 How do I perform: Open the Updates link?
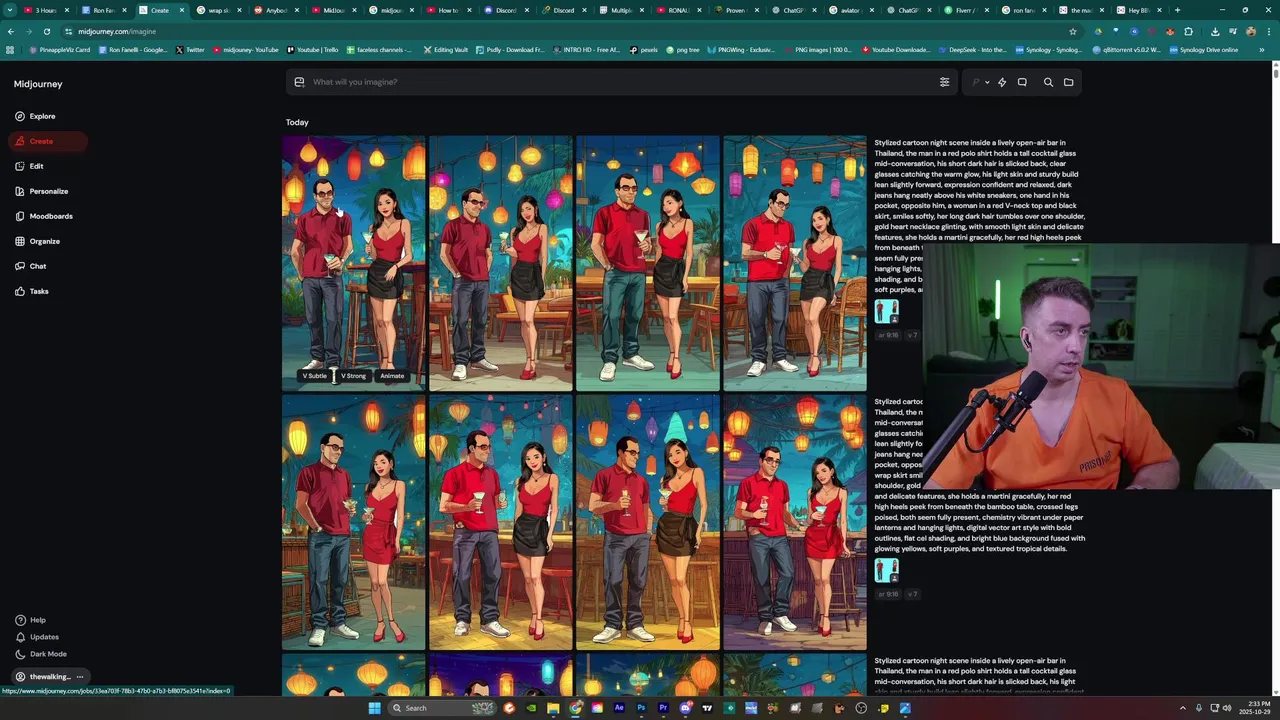37,637
